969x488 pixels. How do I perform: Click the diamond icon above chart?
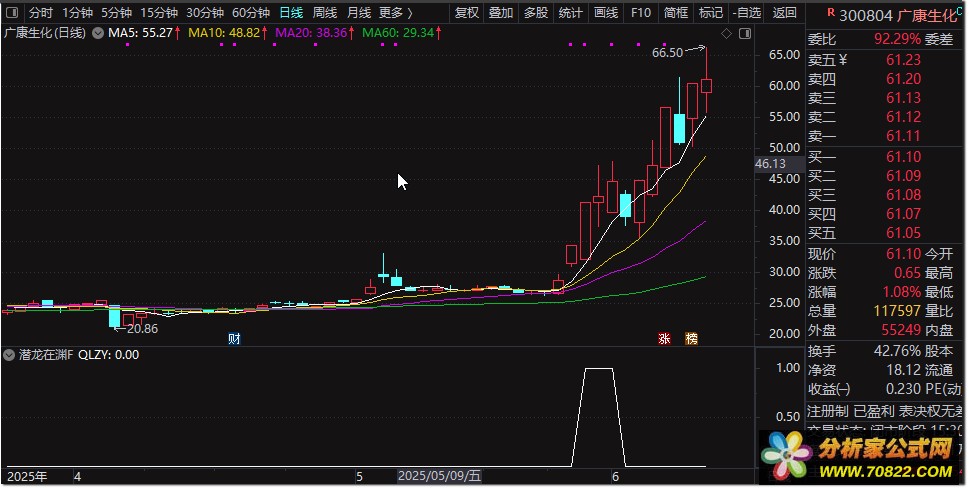pos(727,33)
